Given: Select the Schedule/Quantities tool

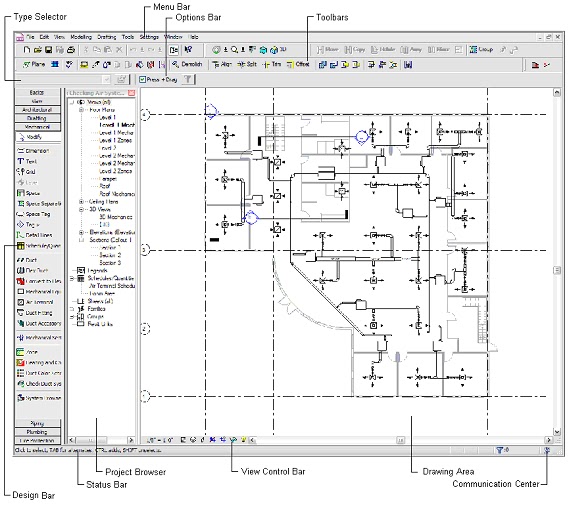Looking at the screenshot, I should [x=38, y=246].
